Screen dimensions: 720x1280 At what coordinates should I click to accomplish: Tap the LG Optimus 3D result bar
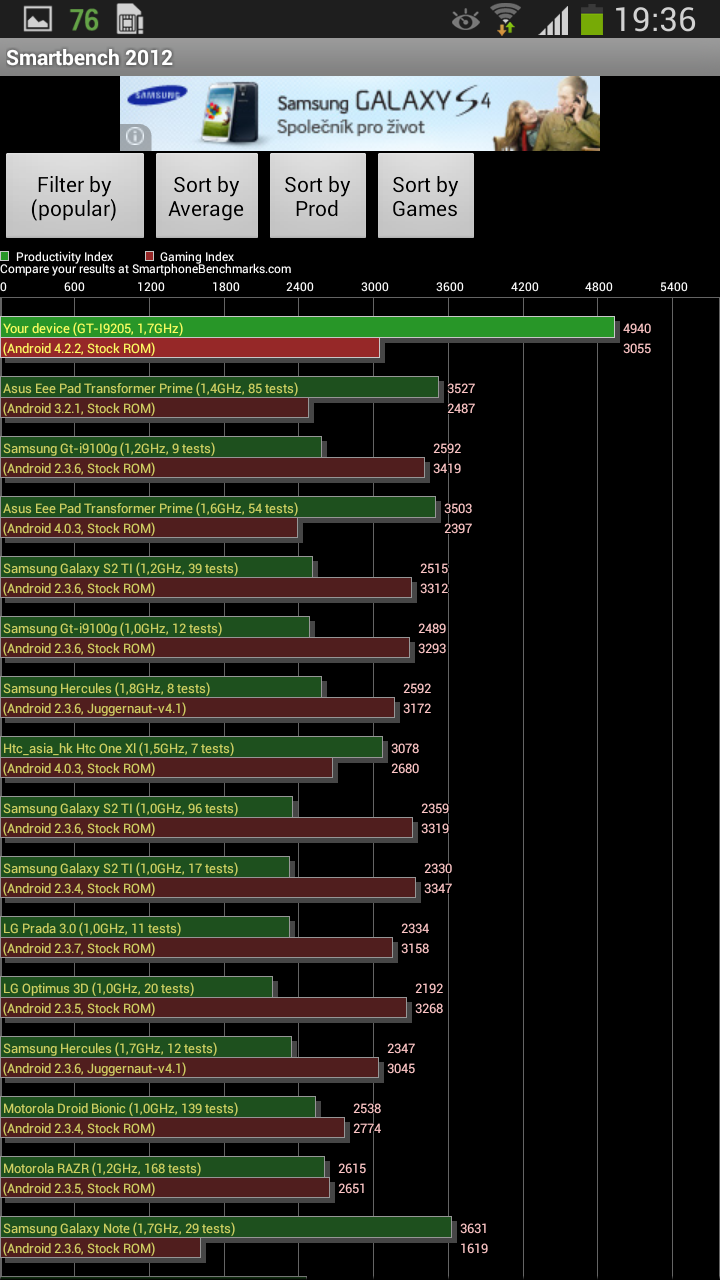[x=137, y=988]
